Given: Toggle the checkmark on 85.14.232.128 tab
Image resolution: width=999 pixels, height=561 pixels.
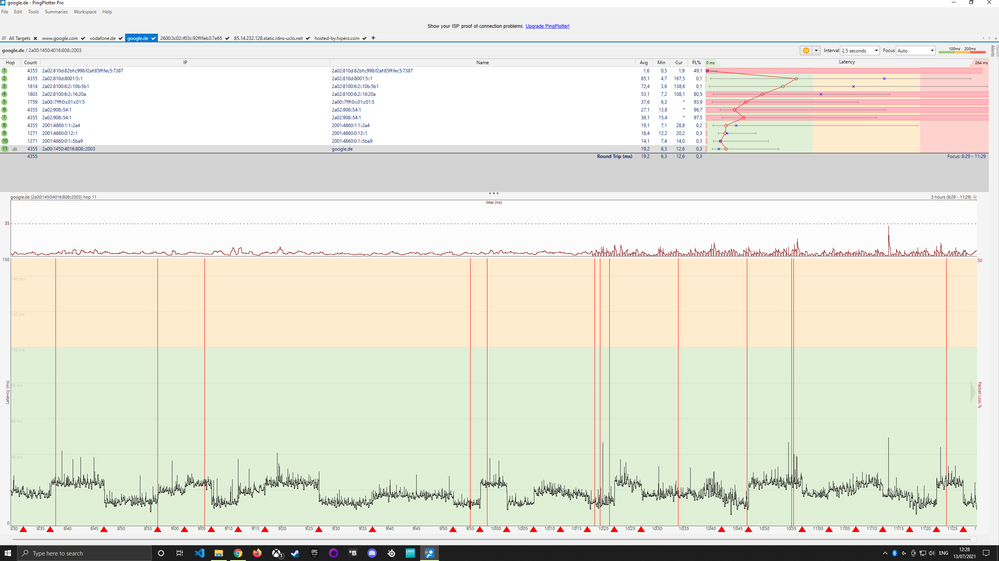Looking at the screenshot, I should [x=307, y=38].
